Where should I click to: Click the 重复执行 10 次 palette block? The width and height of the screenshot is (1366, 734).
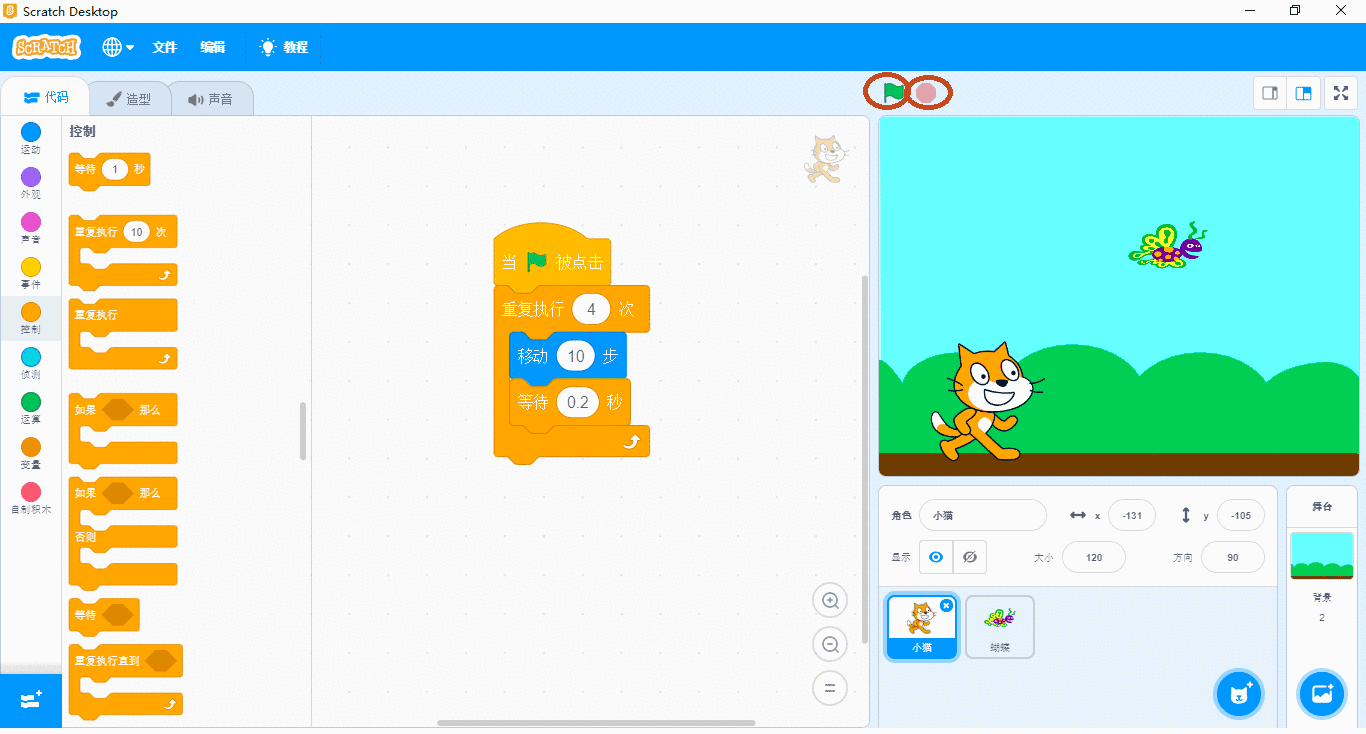123,250
